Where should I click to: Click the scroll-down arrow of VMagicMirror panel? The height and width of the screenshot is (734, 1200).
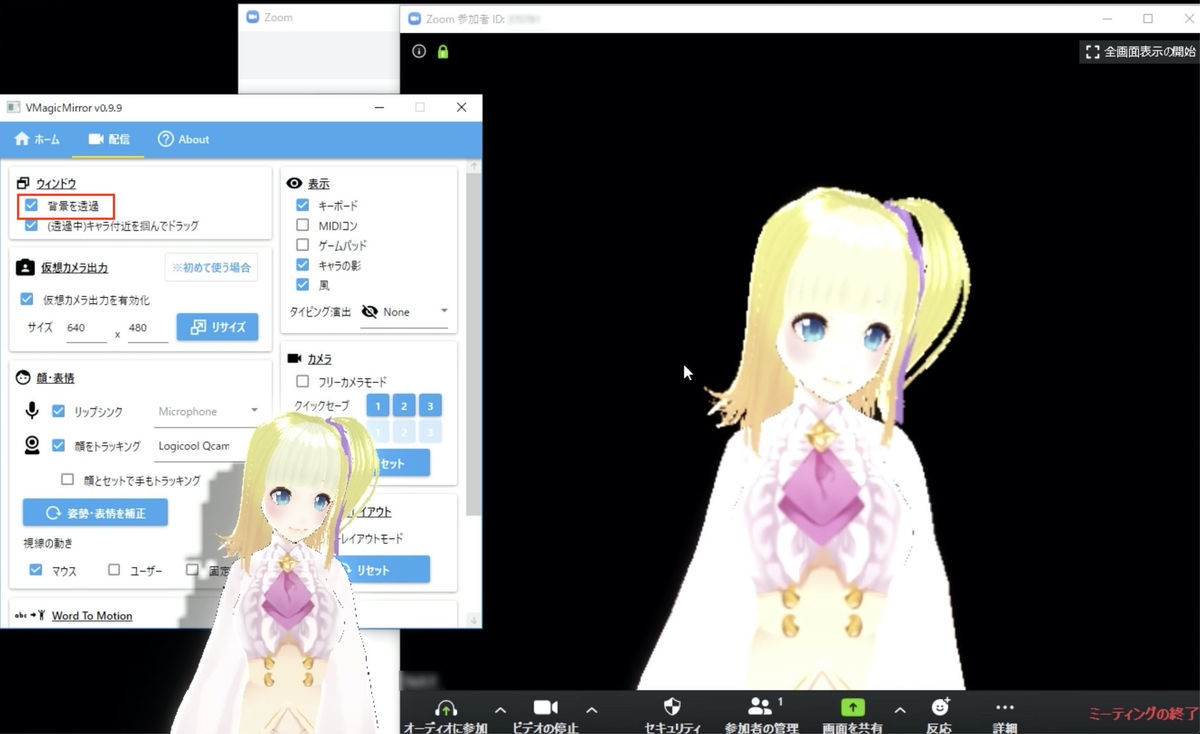[474, 619]
